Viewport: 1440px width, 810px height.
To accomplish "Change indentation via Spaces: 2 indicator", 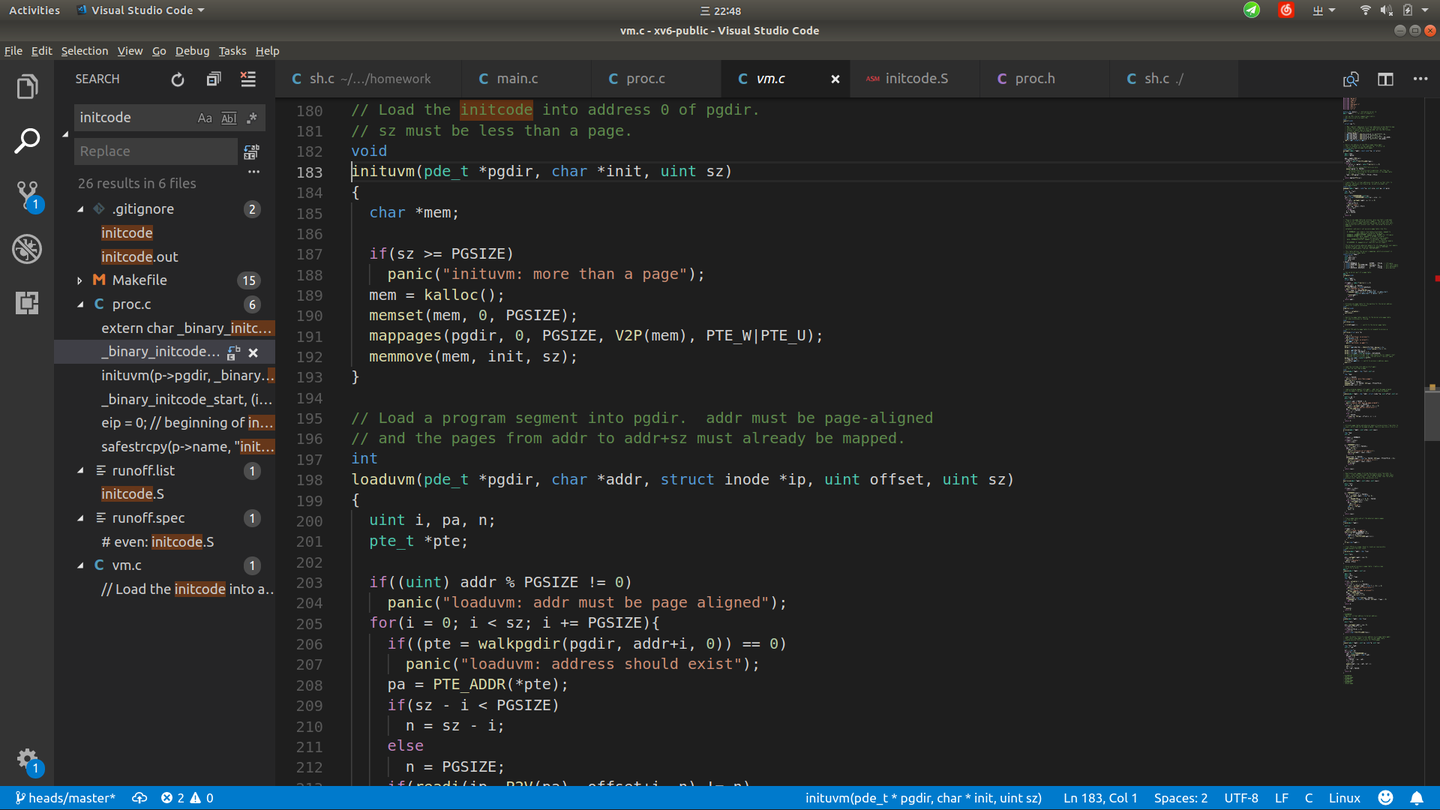I will click(1180, 798).
